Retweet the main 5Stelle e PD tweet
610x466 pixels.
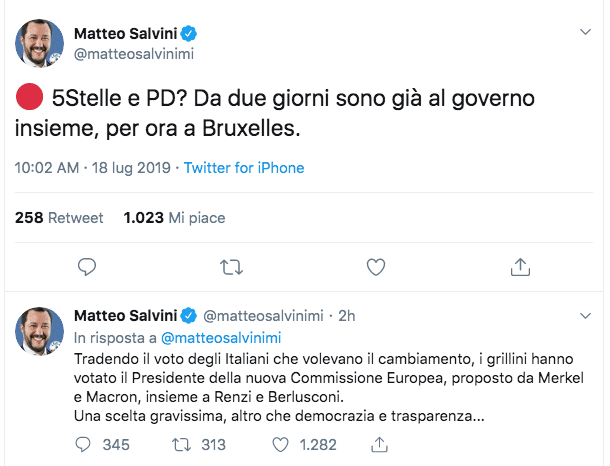click(x=231, y=267)
